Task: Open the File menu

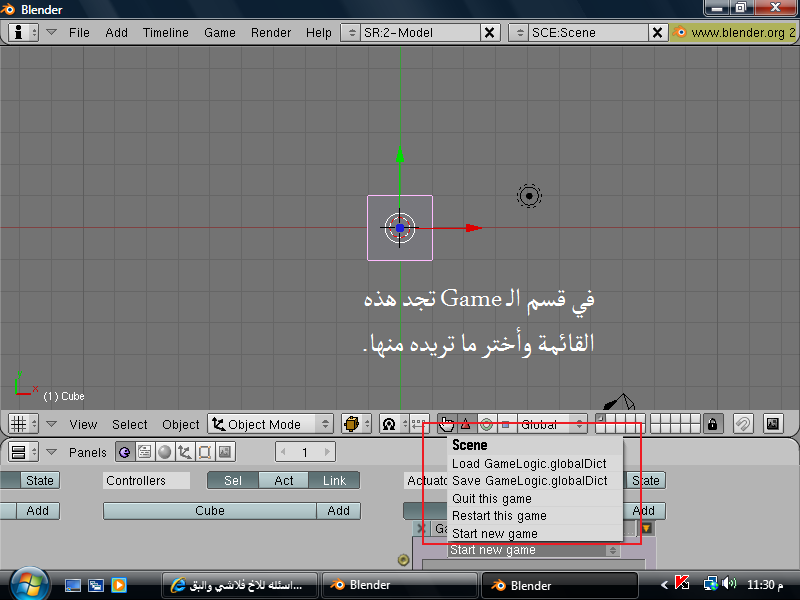Action: [79, 33]
